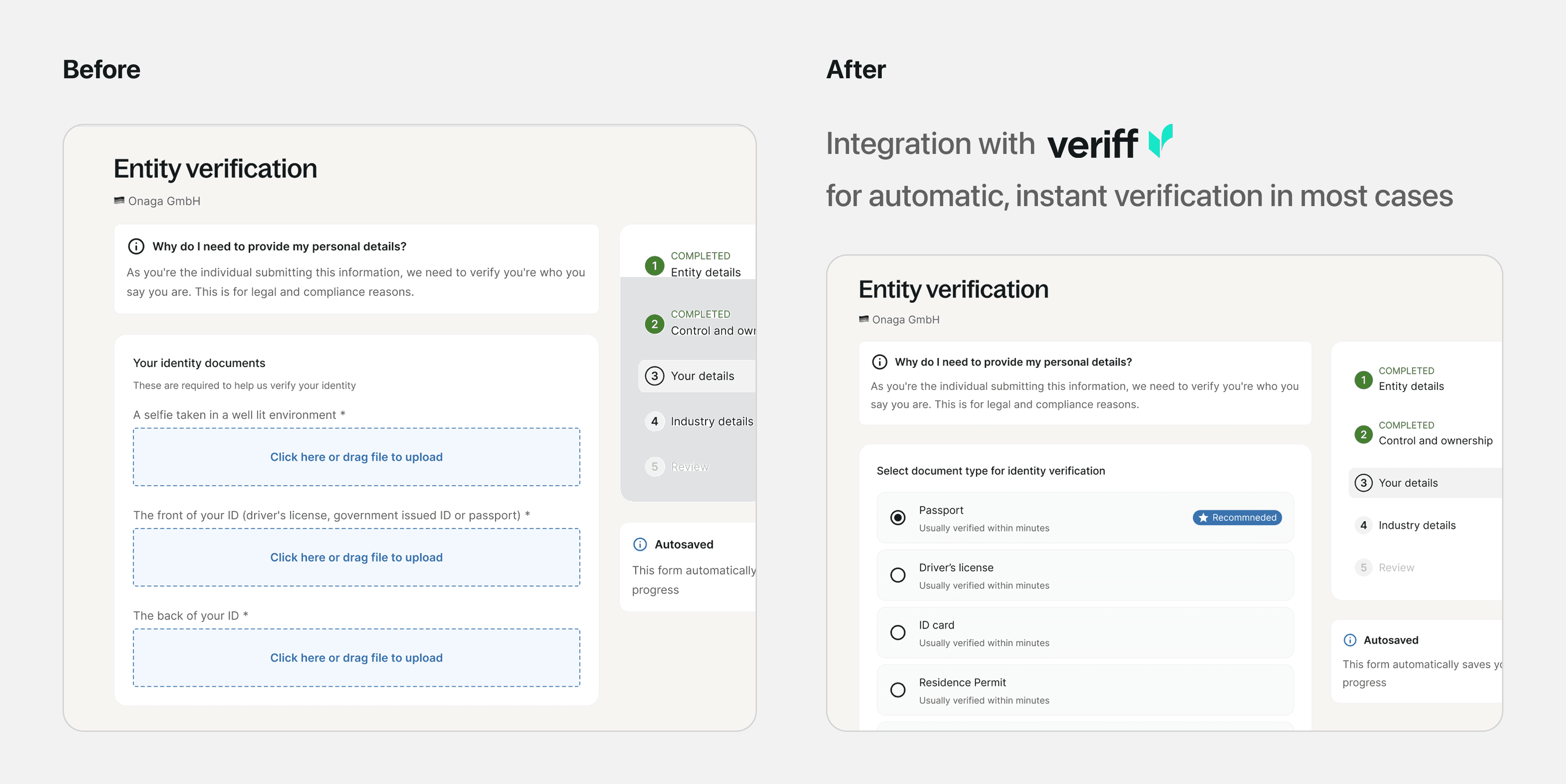Click "Usually verified within minutes" under Residence Permit
The height and width of the screenshot is (784, 1566).
pos(984,700)
